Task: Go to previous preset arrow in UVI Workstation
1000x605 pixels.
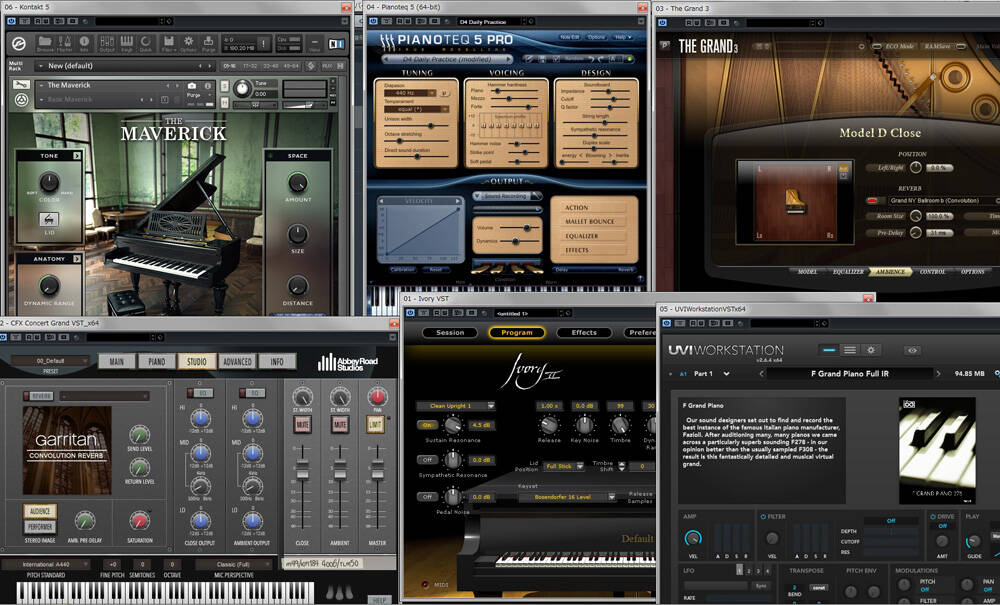Action: click(x=761, y=374)
